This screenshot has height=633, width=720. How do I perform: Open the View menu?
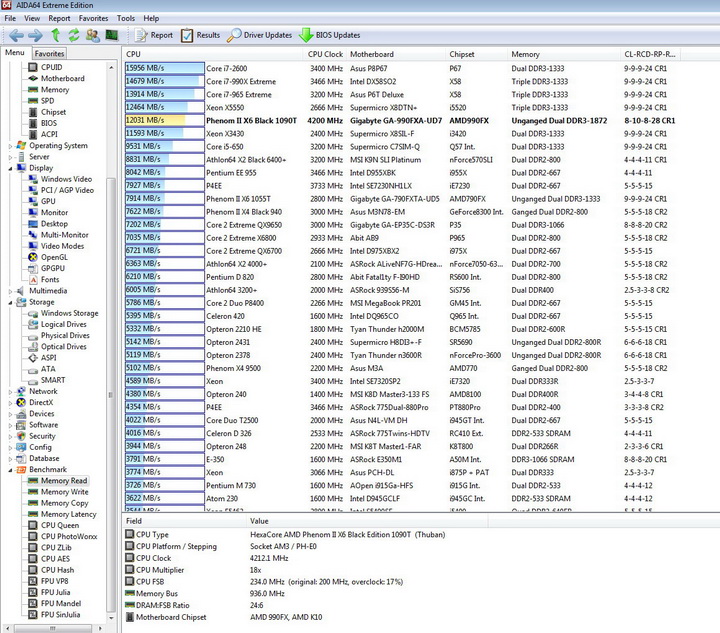(x=32, y=18)
